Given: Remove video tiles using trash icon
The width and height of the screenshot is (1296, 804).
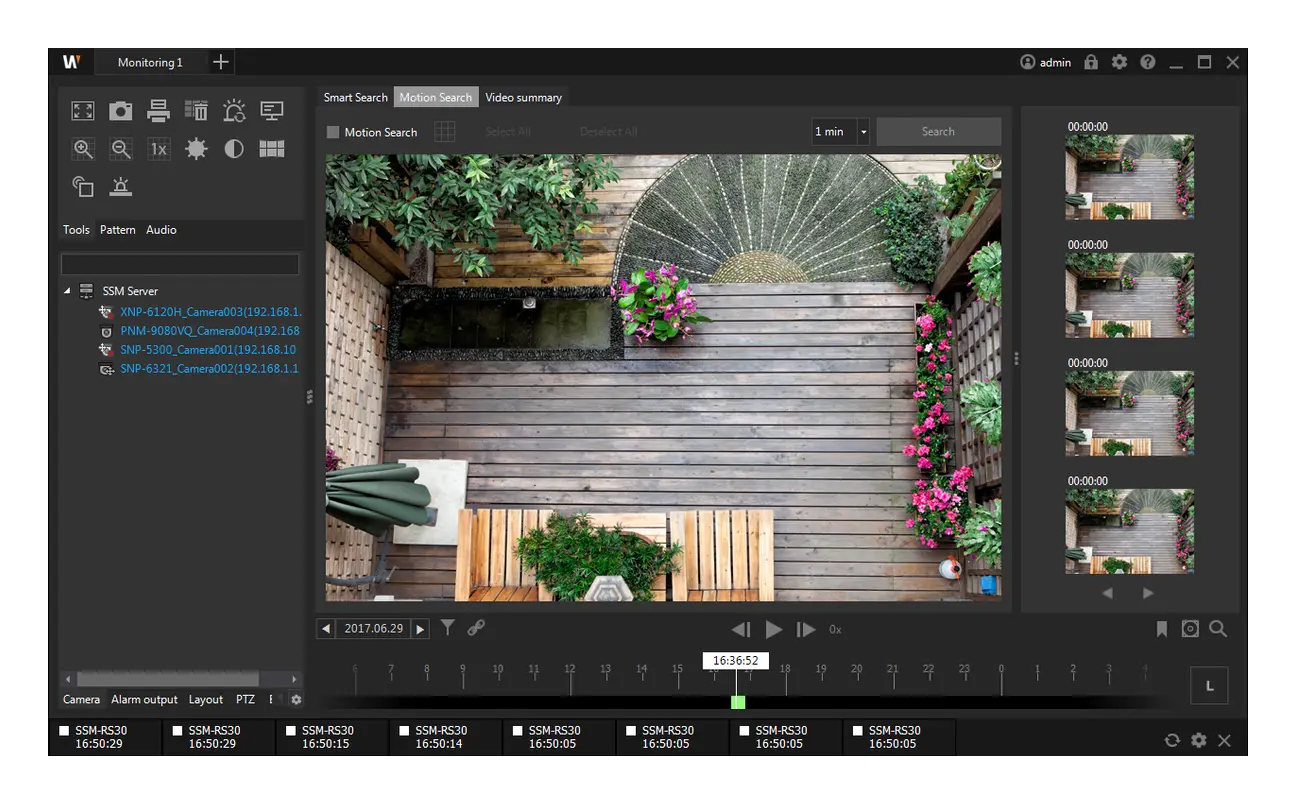Looking at the screenshot, I should coord(196,111).
